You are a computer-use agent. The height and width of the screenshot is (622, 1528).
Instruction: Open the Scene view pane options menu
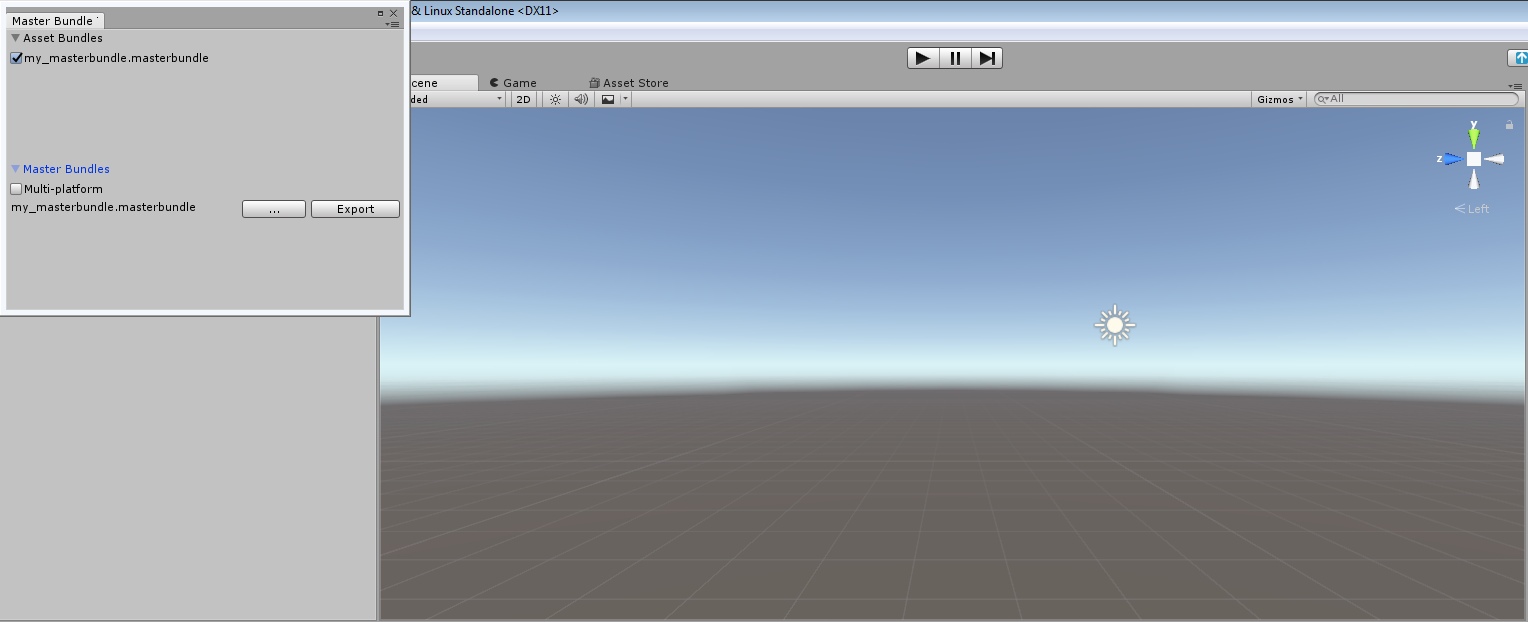coord(1515,86)
